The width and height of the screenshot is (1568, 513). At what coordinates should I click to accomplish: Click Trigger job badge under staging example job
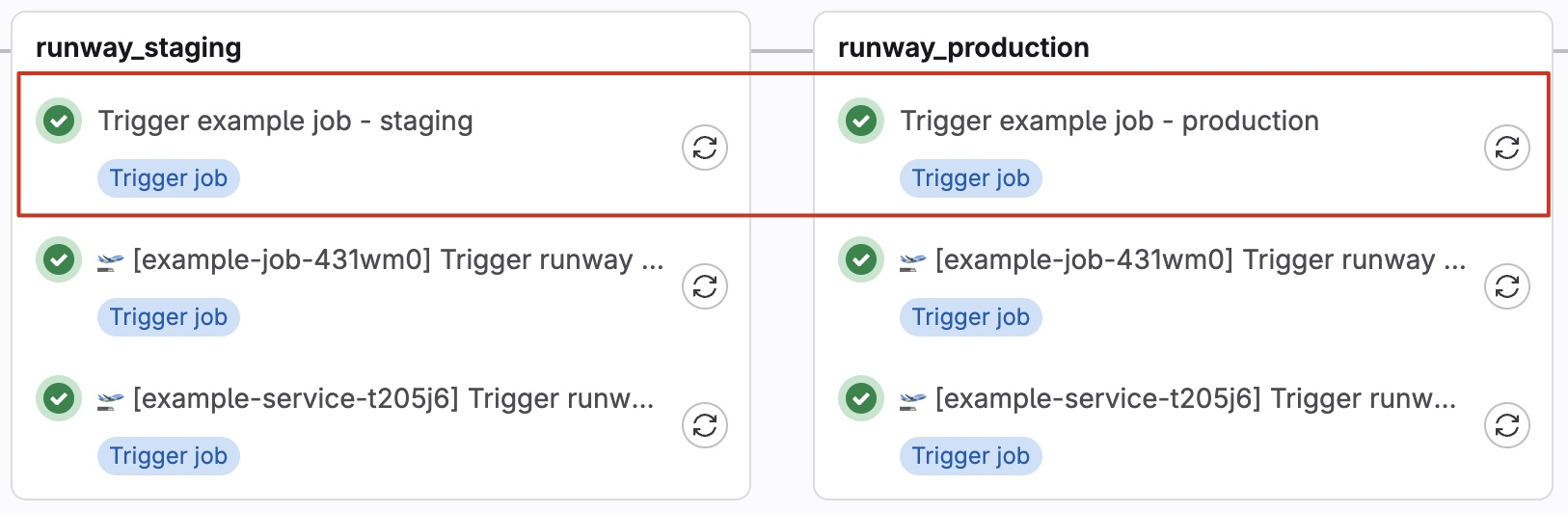169,178
